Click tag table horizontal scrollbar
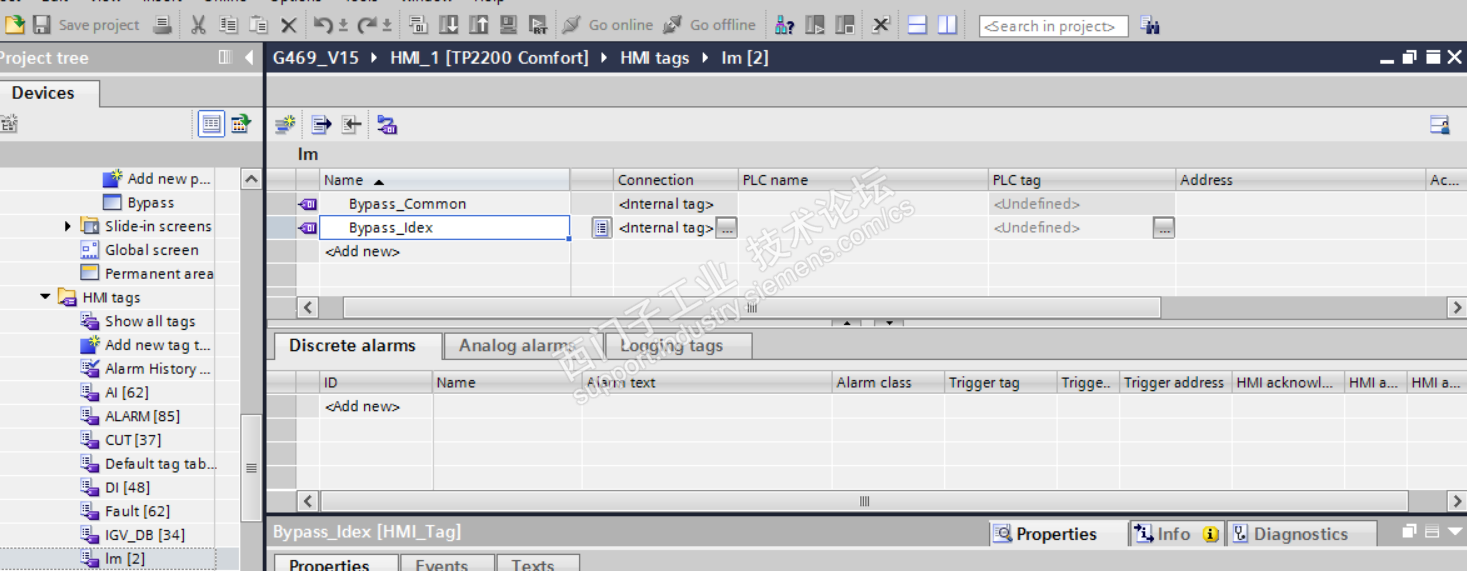The image size is (1467, 571). click(x=751, y=308)
